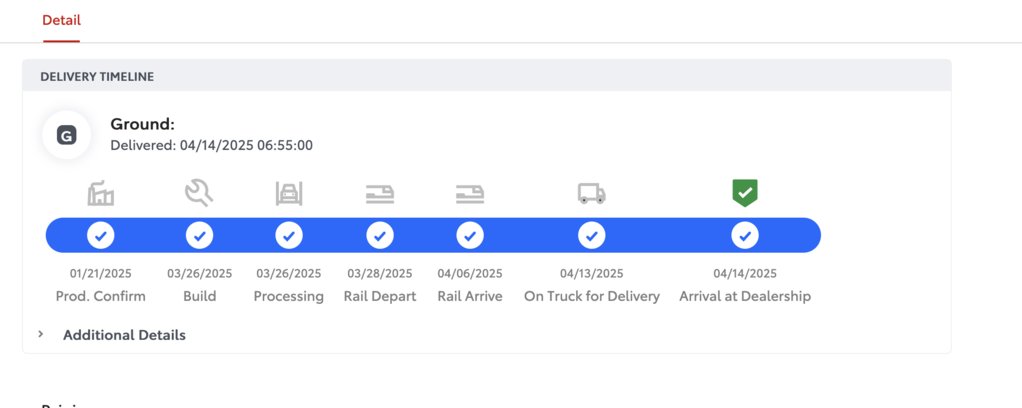Select the car Processing icon

point(289,194)
